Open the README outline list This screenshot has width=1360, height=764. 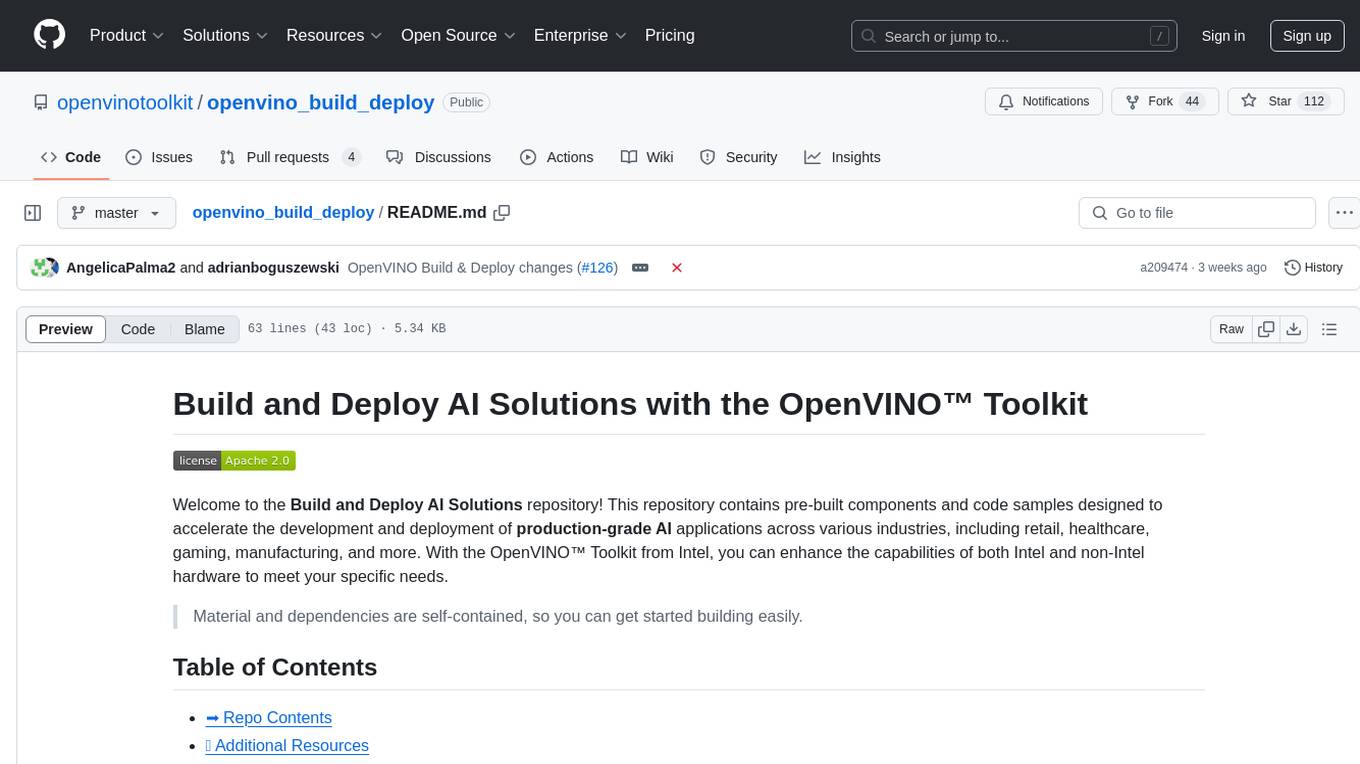pos(1329,329)
